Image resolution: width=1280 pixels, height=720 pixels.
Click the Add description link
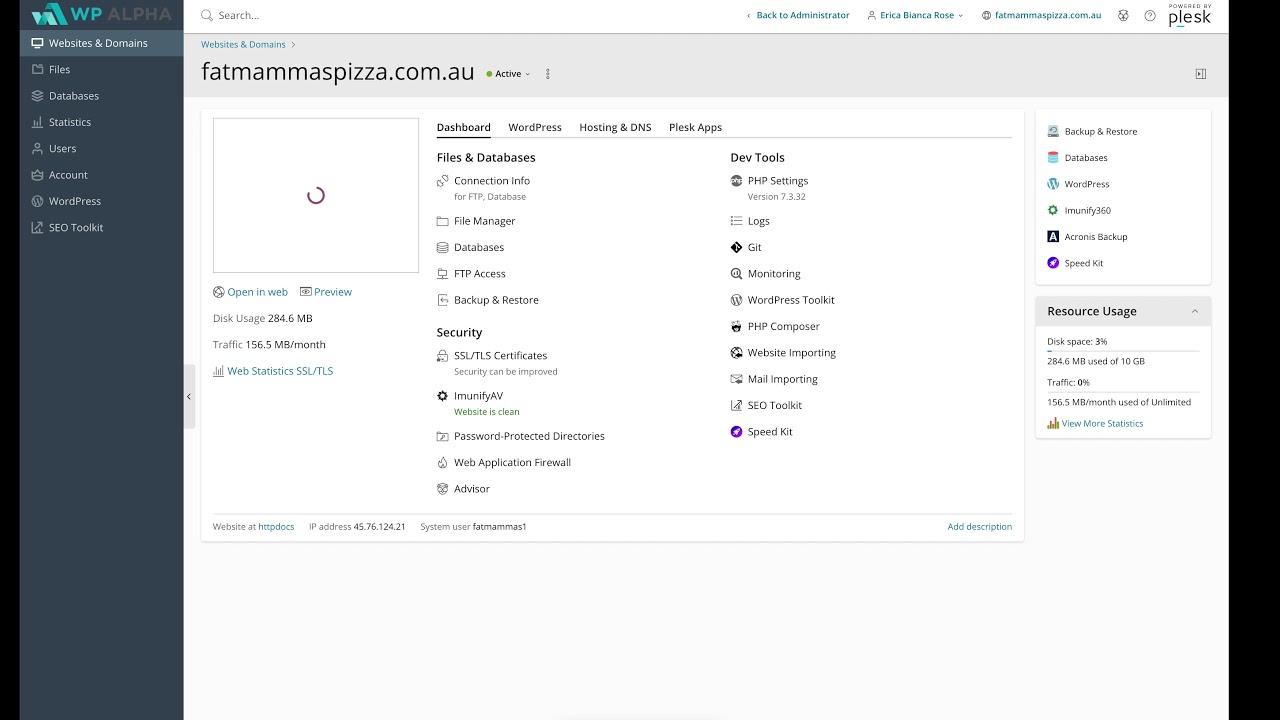[980, 527]
